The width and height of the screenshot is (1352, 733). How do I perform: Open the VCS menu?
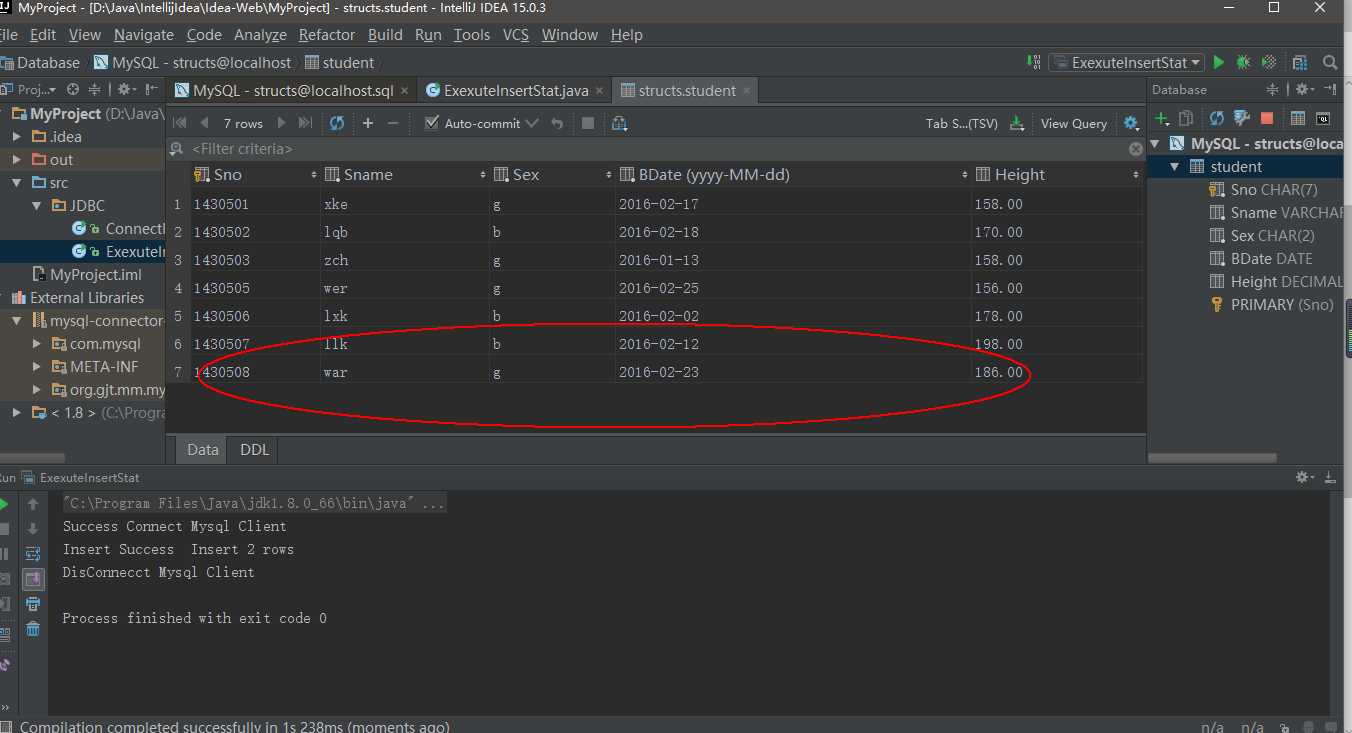(x=516, y=34)
